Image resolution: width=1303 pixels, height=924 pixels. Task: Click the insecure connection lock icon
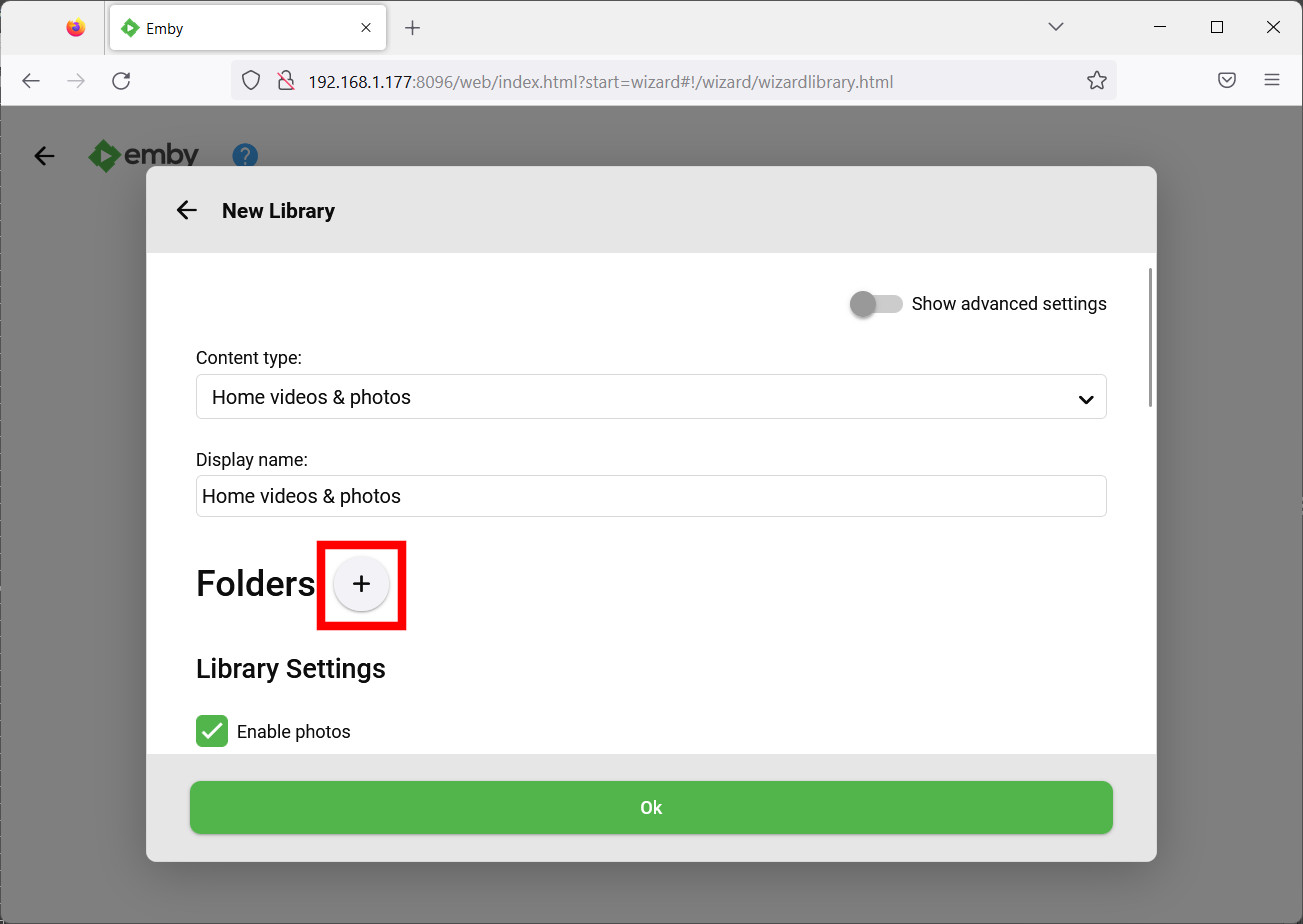[286, 81]
